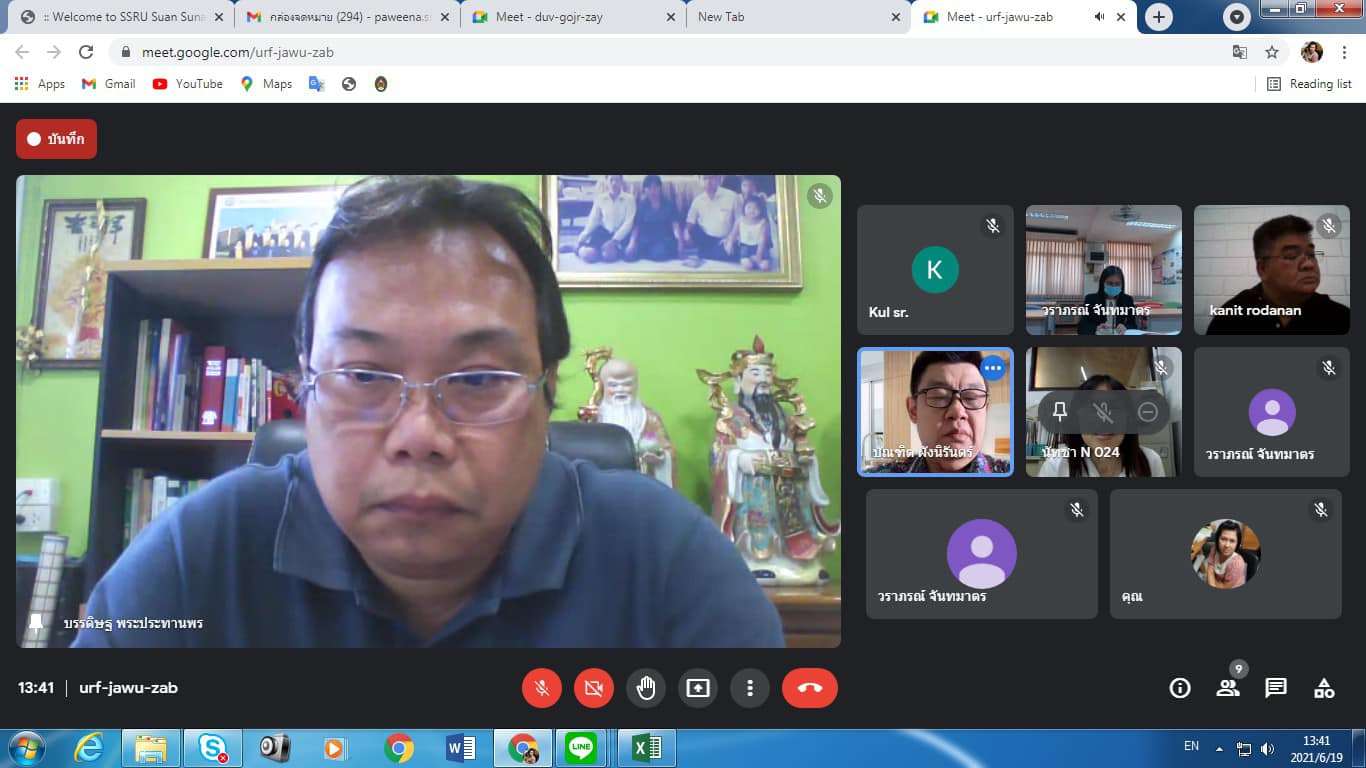Screen dimensions: 1366x768
Task: Toggle the microphone mute button
Action: click(x=541, y=688)
